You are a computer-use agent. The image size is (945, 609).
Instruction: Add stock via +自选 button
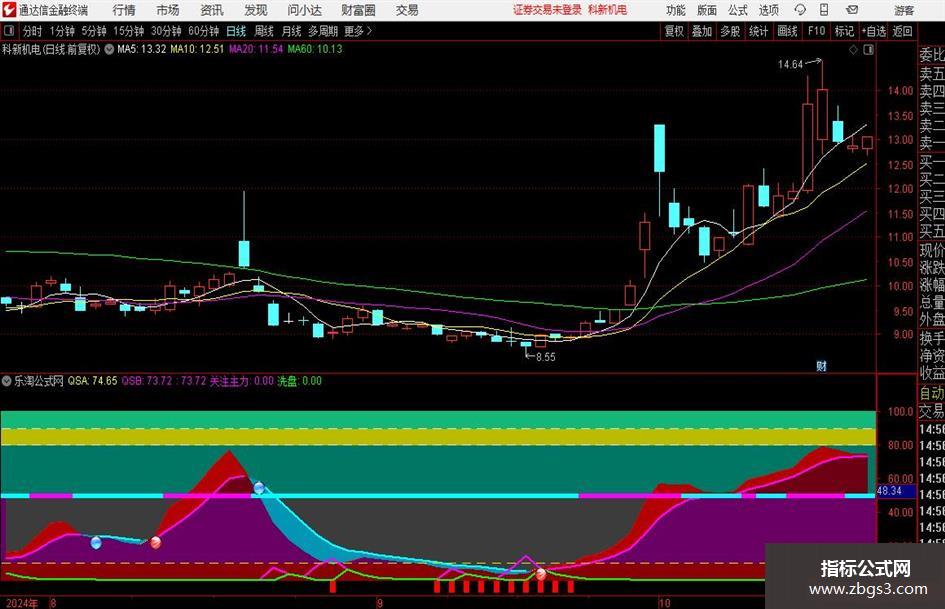point(873,31)
